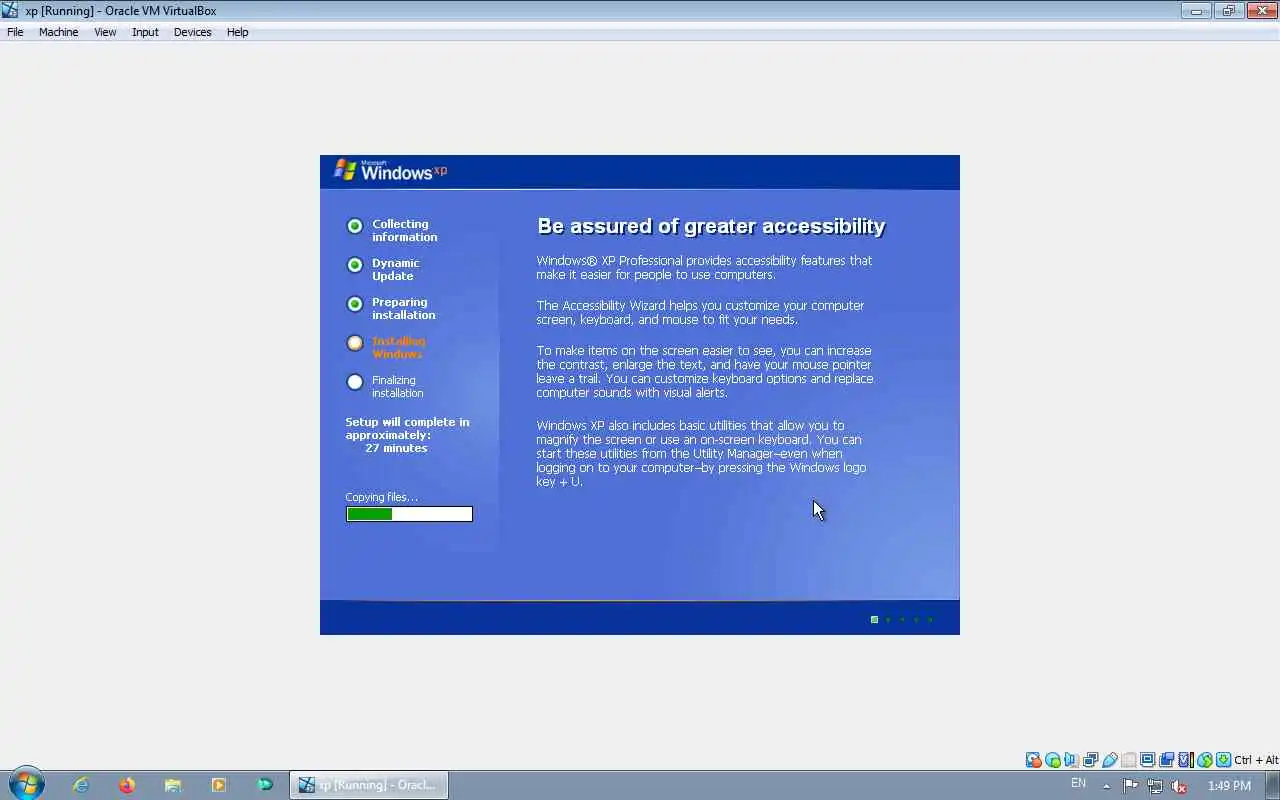Click the 1:49 PM clock

1229,786
